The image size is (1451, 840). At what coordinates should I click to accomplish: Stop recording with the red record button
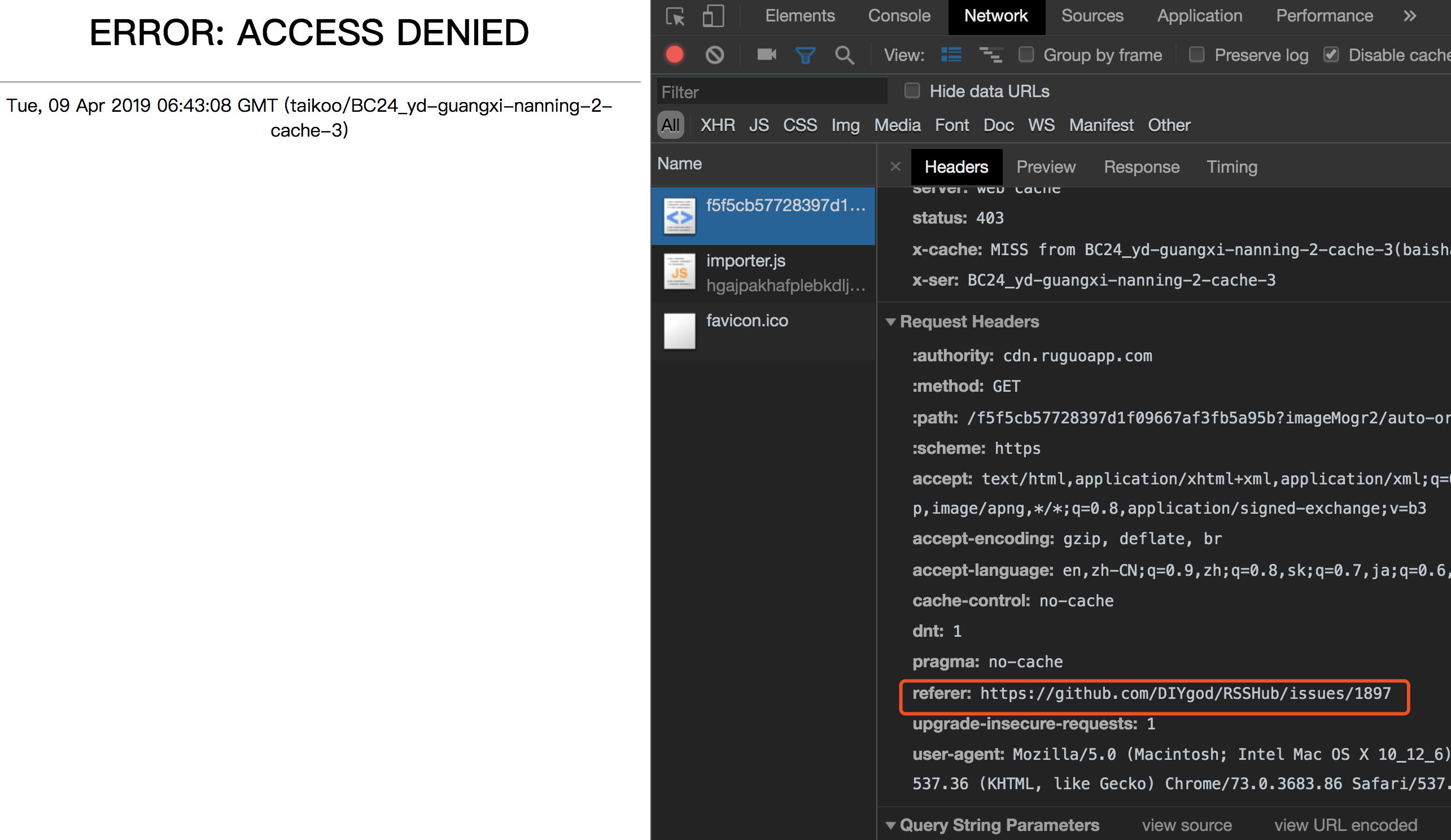point(674,55)
